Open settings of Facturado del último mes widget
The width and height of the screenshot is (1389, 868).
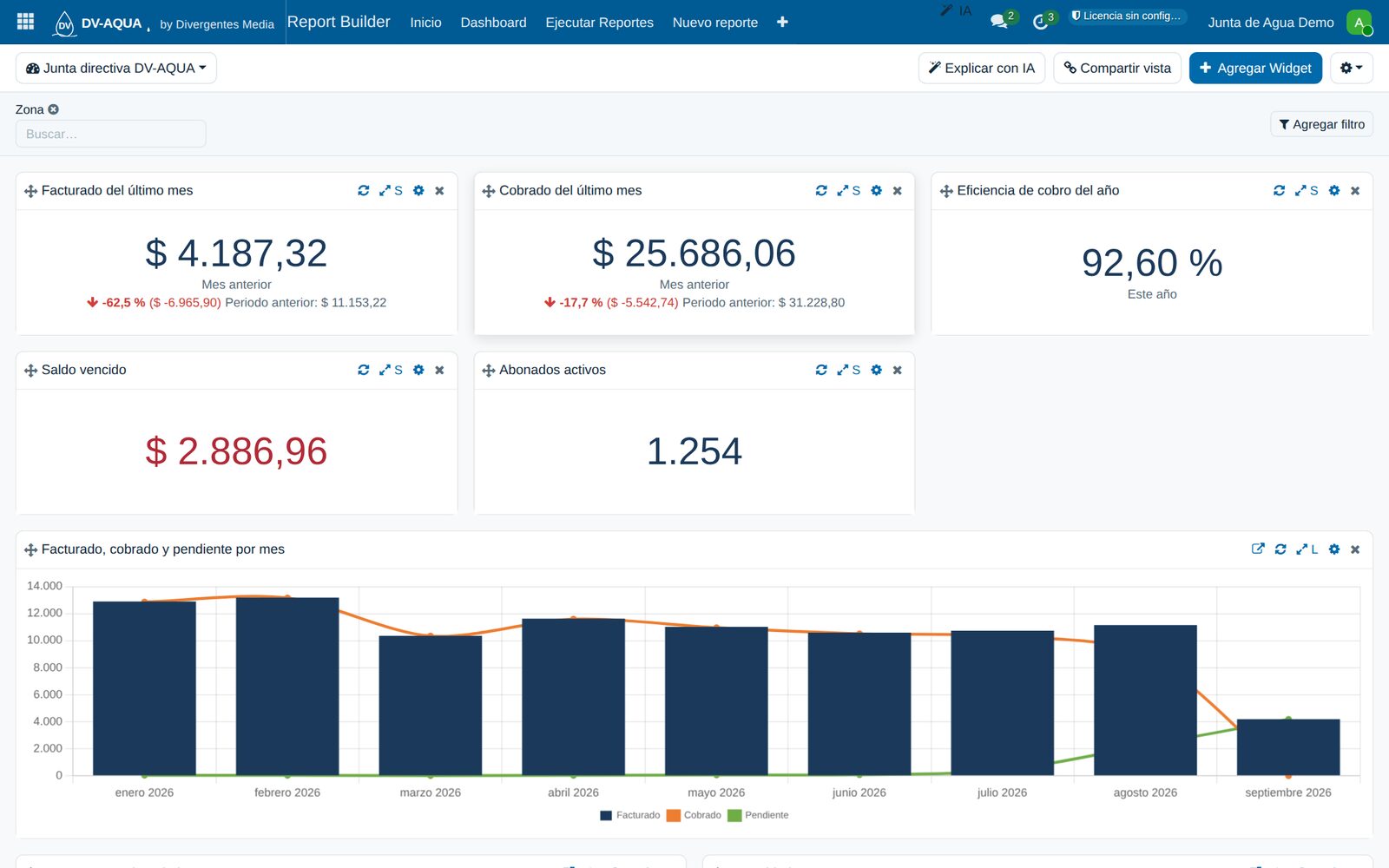[x=418, y=190]
